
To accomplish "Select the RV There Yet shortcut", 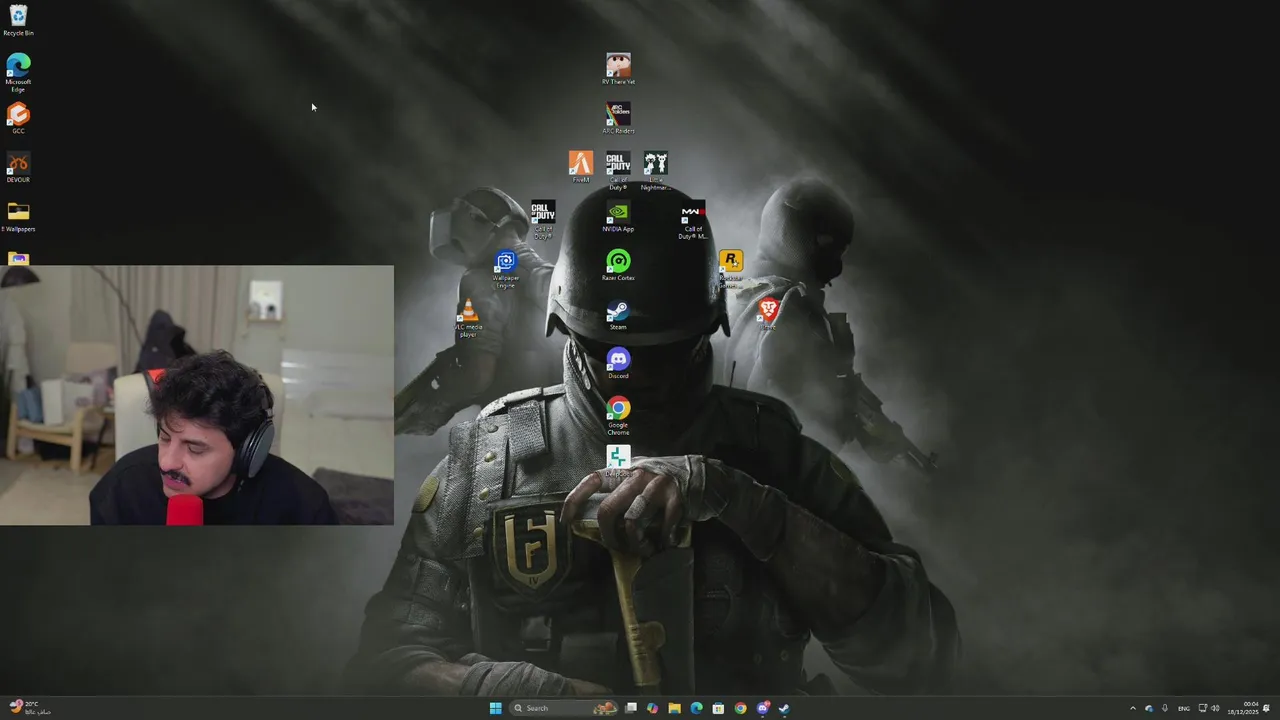I will (618, 69).
